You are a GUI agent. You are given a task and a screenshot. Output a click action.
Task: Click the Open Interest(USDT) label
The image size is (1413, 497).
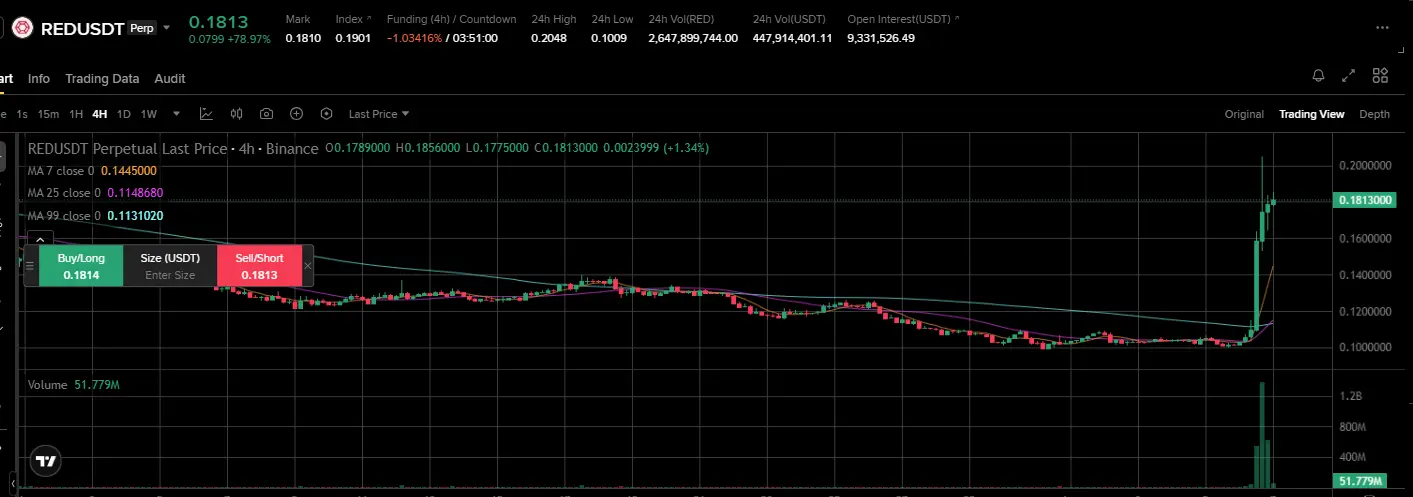pyautogui.click(x=898, y=19)
